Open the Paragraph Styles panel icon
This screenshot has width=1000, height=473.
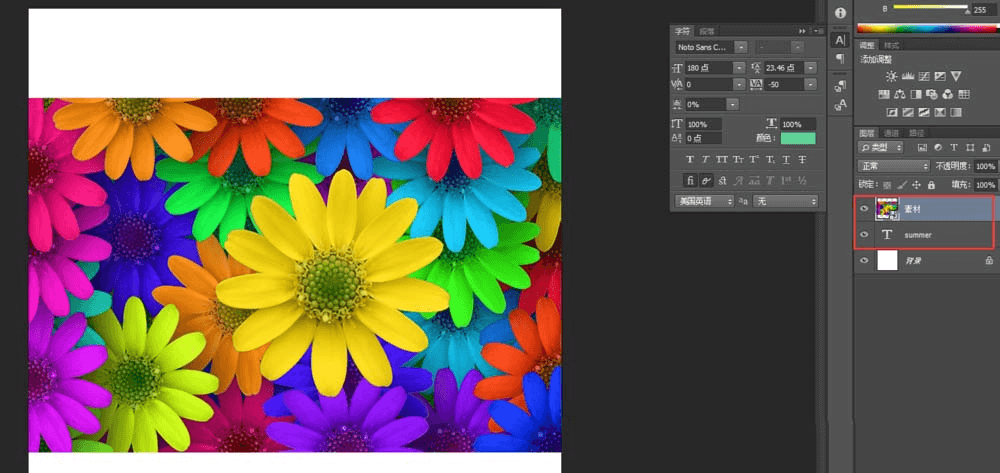[841, 86]
